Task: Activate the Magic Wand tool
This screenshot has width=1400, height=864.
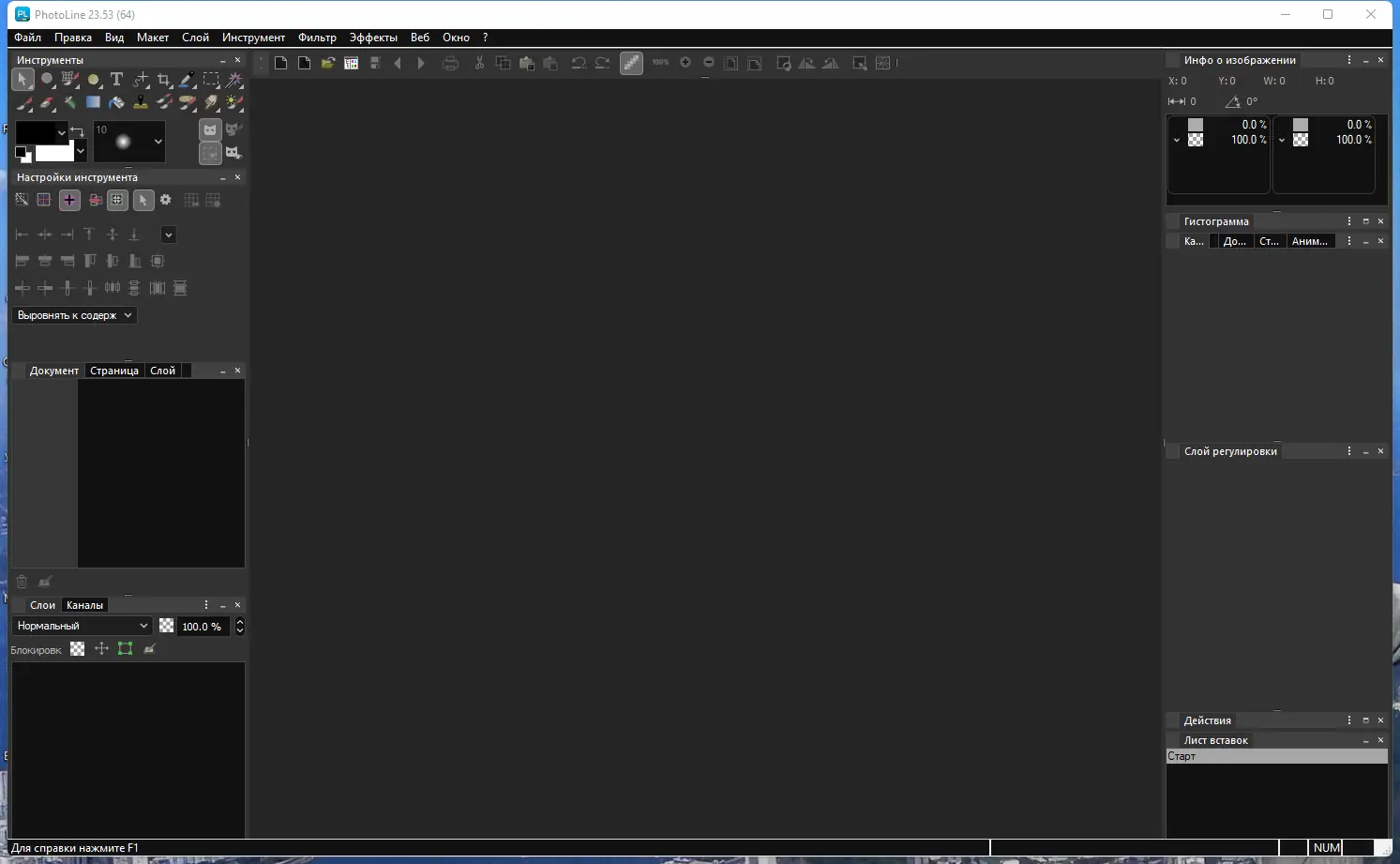Action: coord(234,80)
